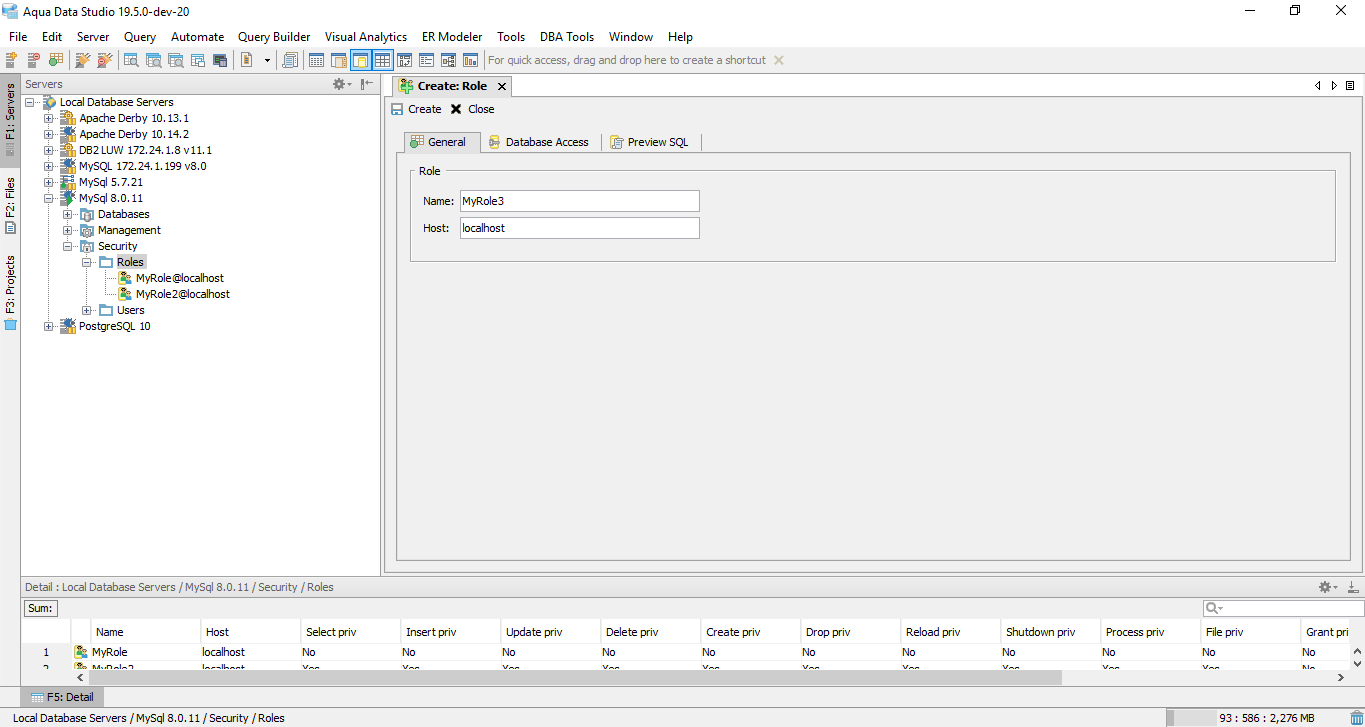Select MyRole2@localhost in the tree

(183, 294)
